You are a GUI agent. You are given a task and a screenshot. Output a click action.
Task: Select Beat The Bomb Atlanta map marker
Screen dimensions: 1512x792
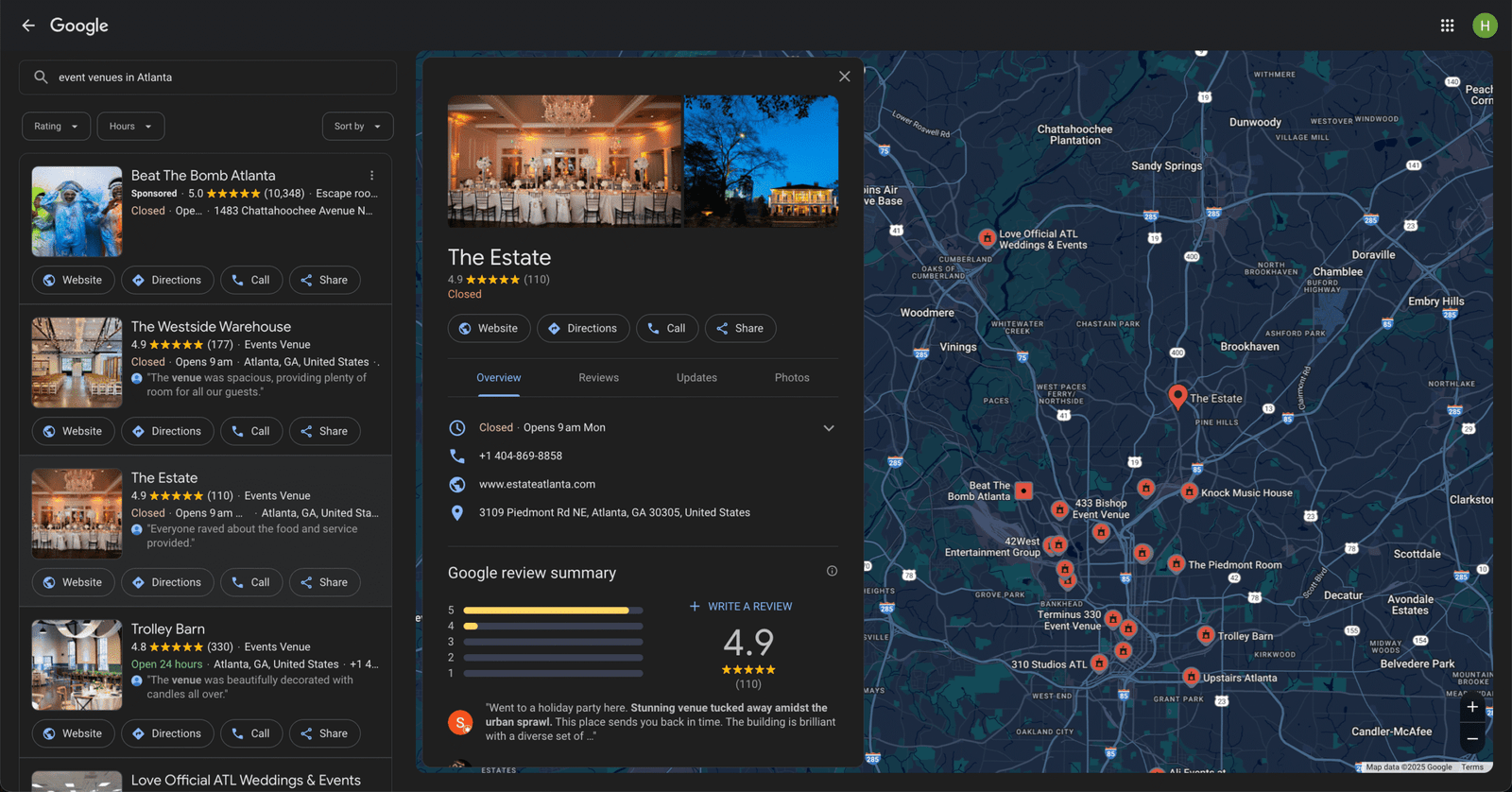point(1023,491)
